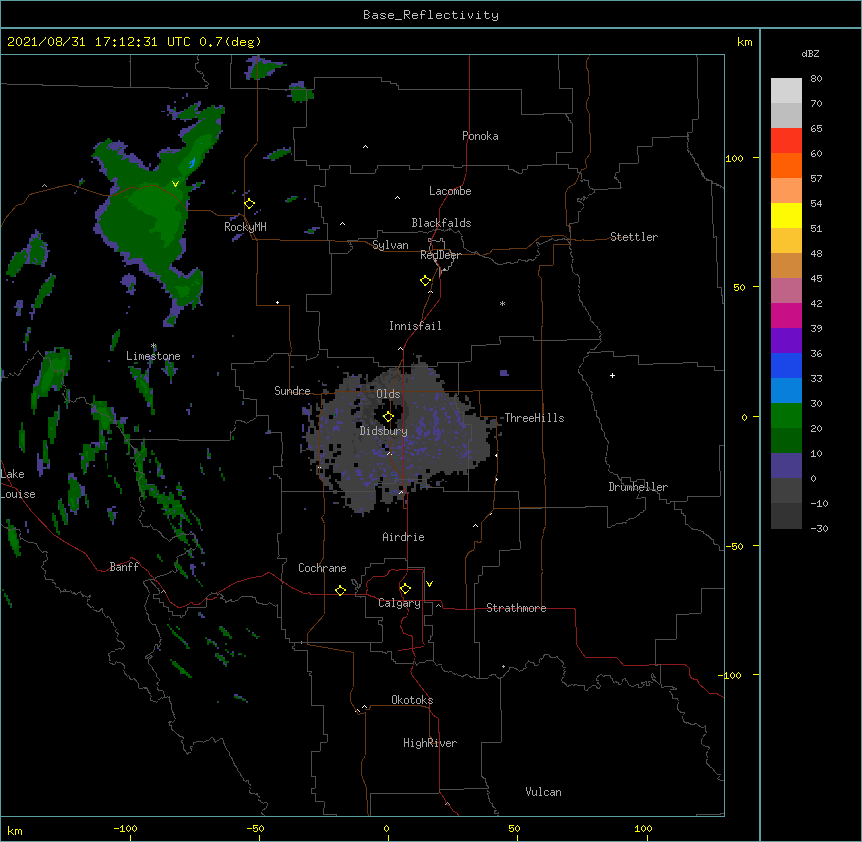Click the HighRiver town label
This screenshot has height=842, width=862.
[x=430, y=743]
